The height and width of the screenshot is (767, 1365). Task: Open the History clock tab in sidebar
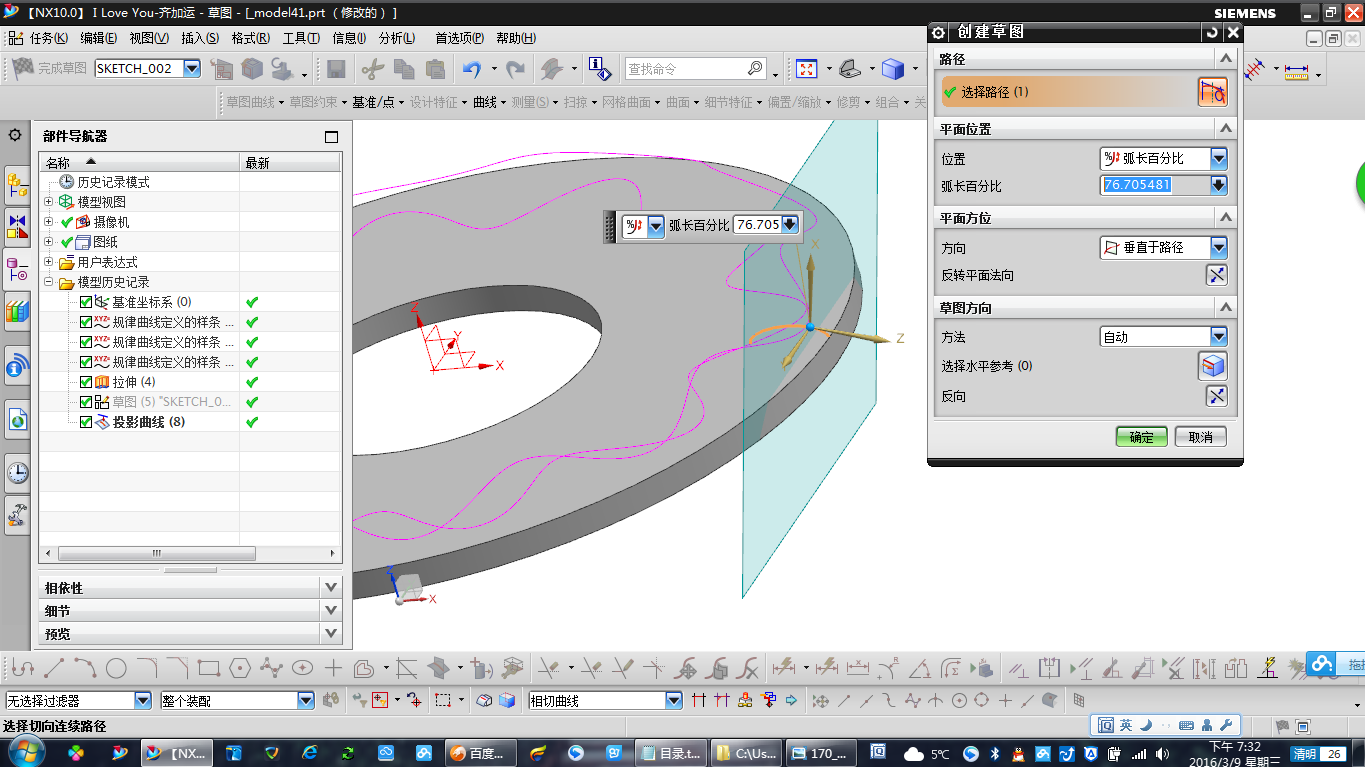tap(17, 472)
